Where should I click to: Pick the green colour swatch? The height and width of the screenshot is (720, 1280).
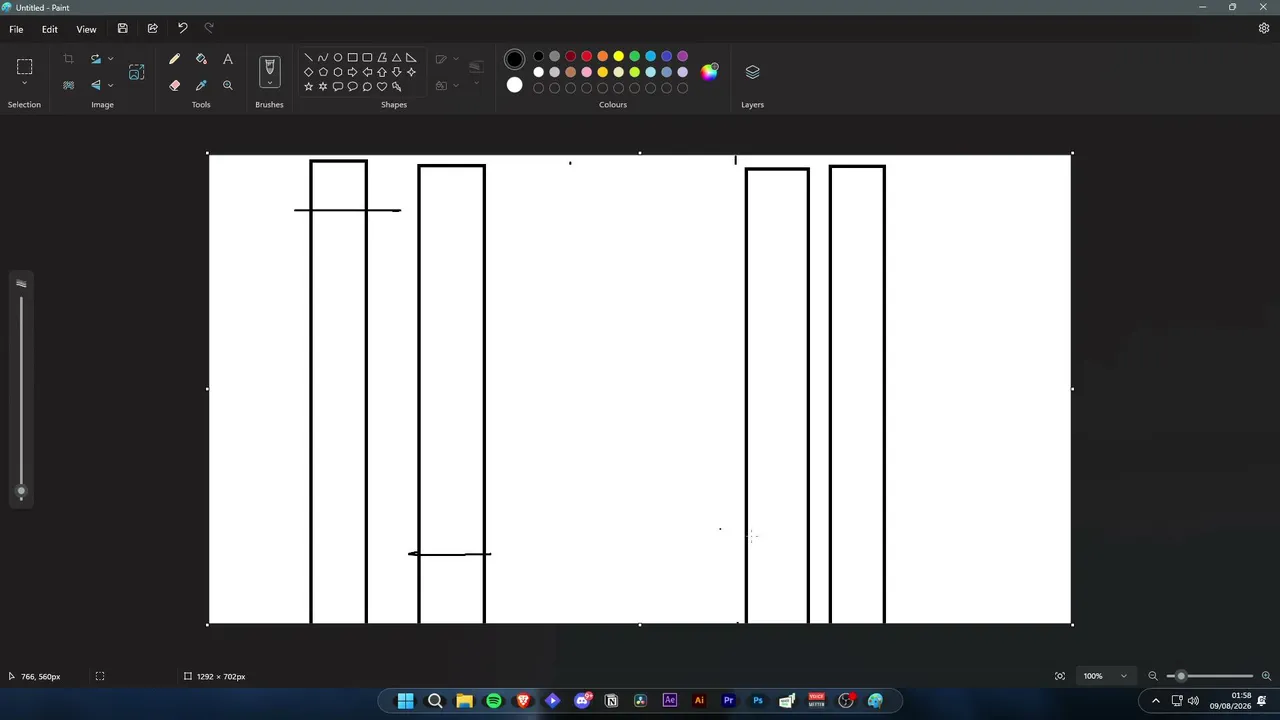(x=634, y=56)
